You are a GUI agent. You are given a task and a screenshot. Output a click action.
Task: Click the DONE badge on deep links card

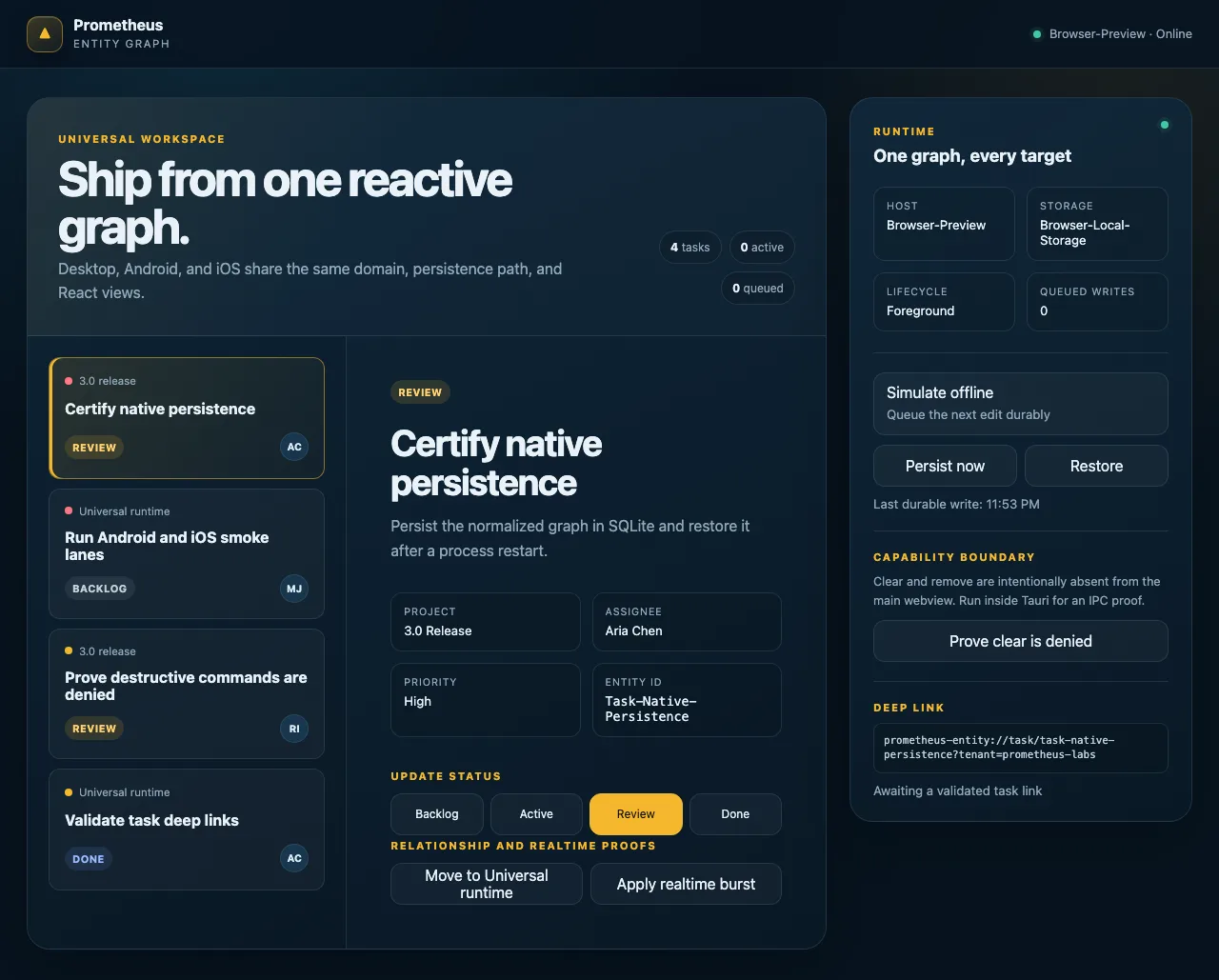(x=89, y=859)
